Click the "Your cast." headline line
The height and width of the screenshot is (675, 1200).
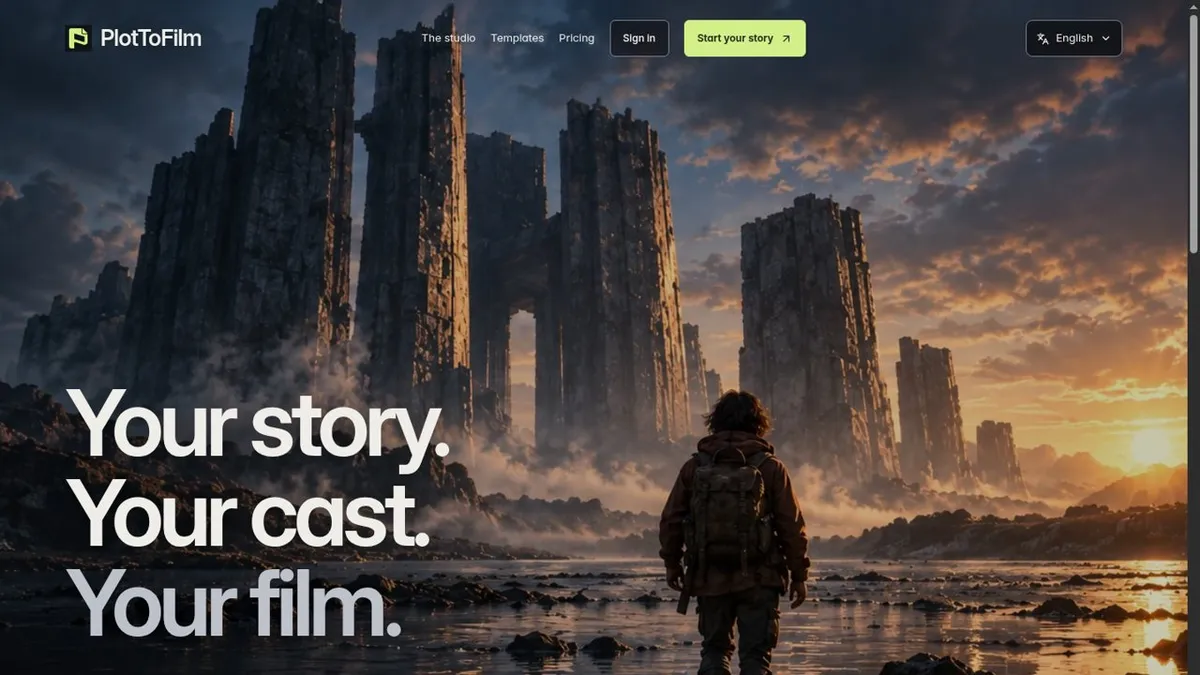click(x=248, y=516)
